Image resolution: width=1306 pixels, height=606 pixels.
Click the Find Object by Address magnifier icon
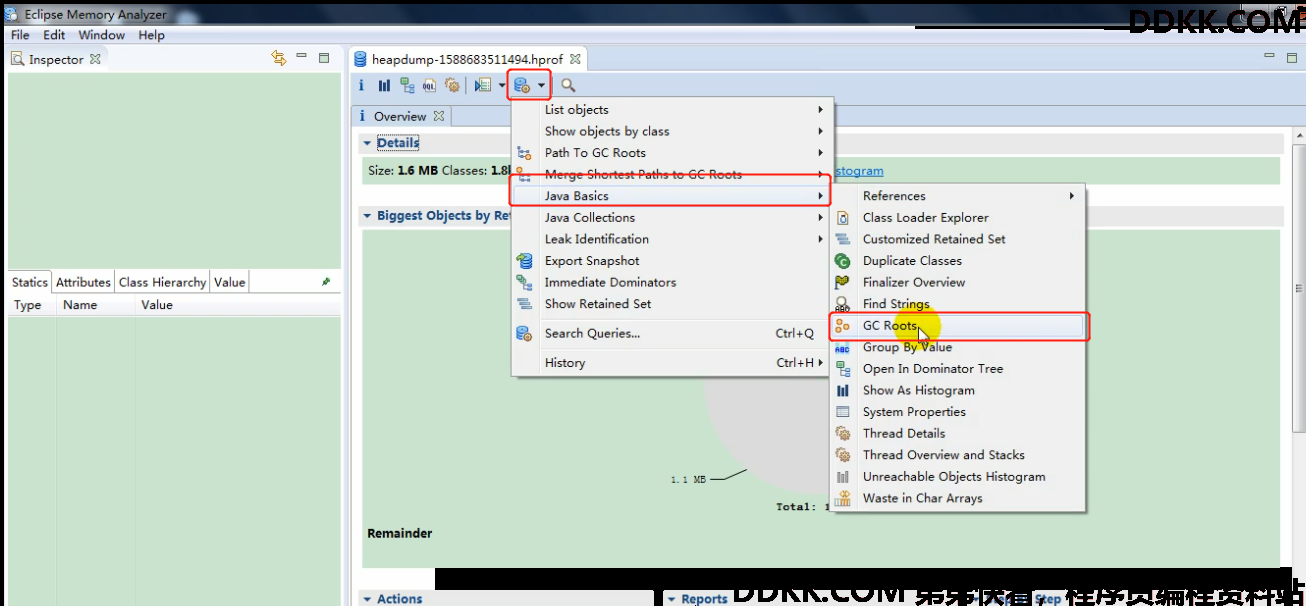(568, 86)
